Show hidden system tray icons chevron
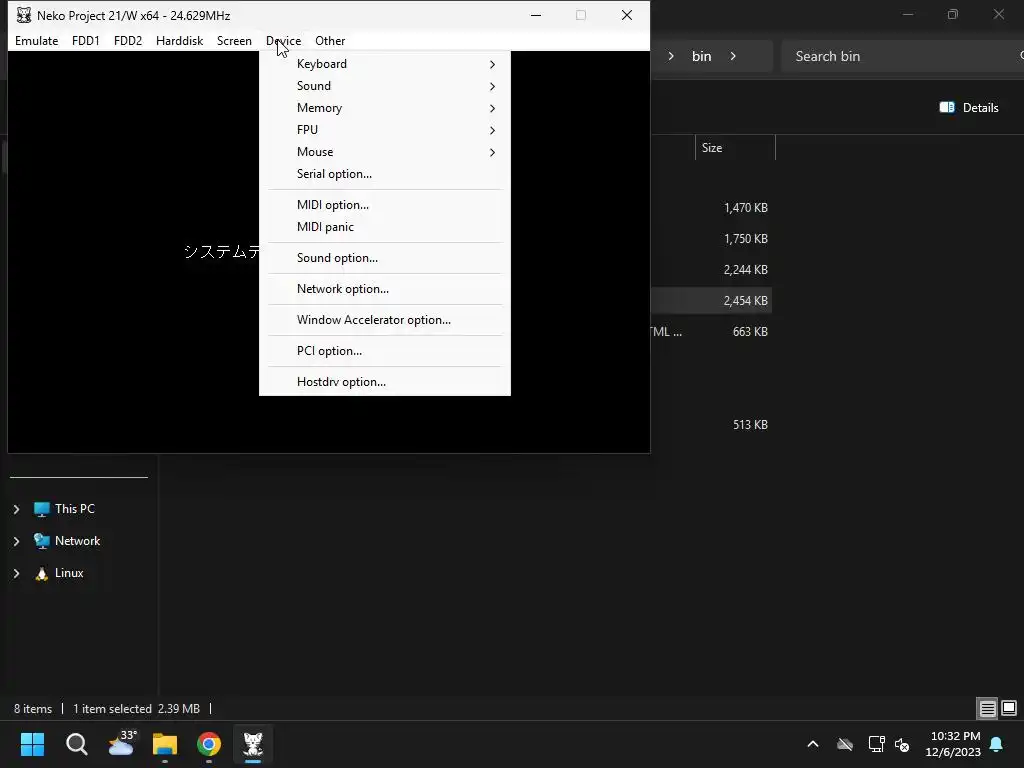 pos(812,744)
